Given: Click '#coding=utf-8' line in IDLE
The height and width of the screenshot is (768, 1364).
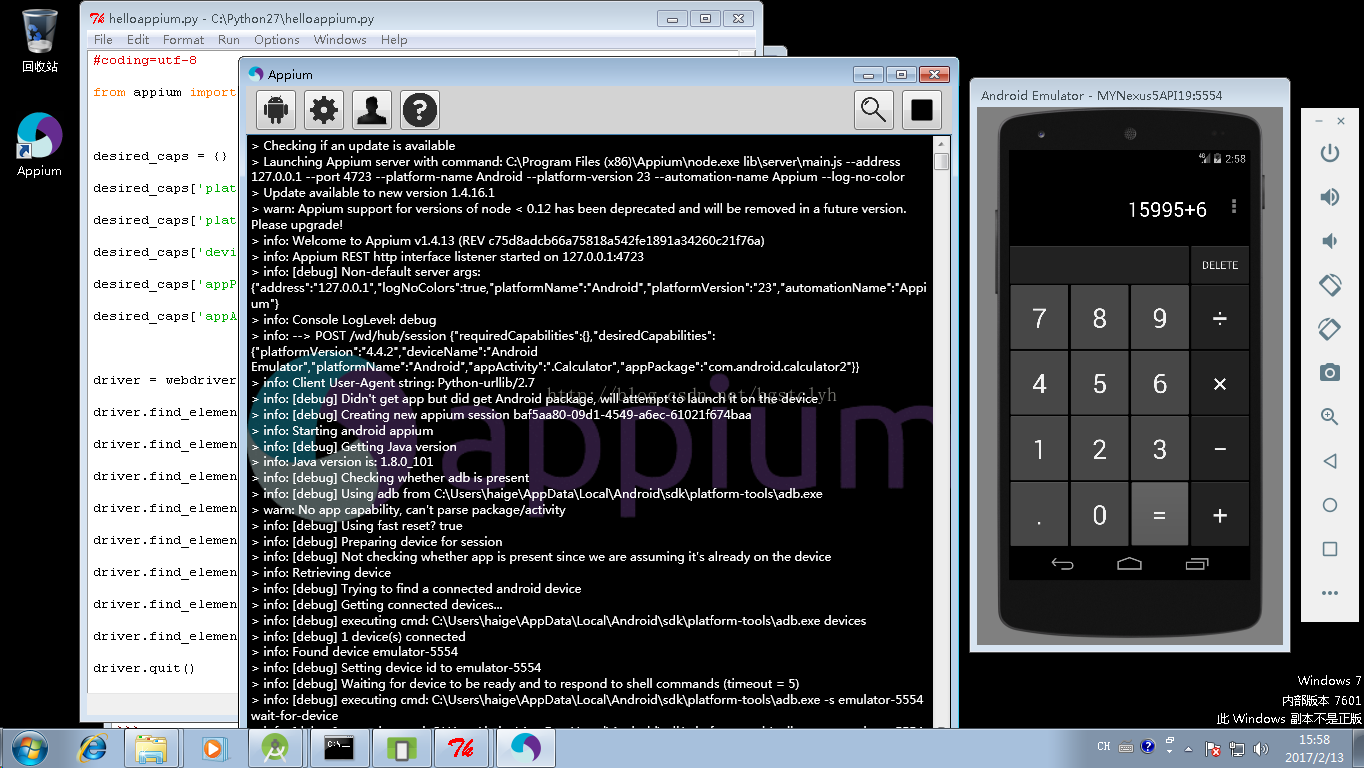Looking at the screenshot, I should 145,60.
